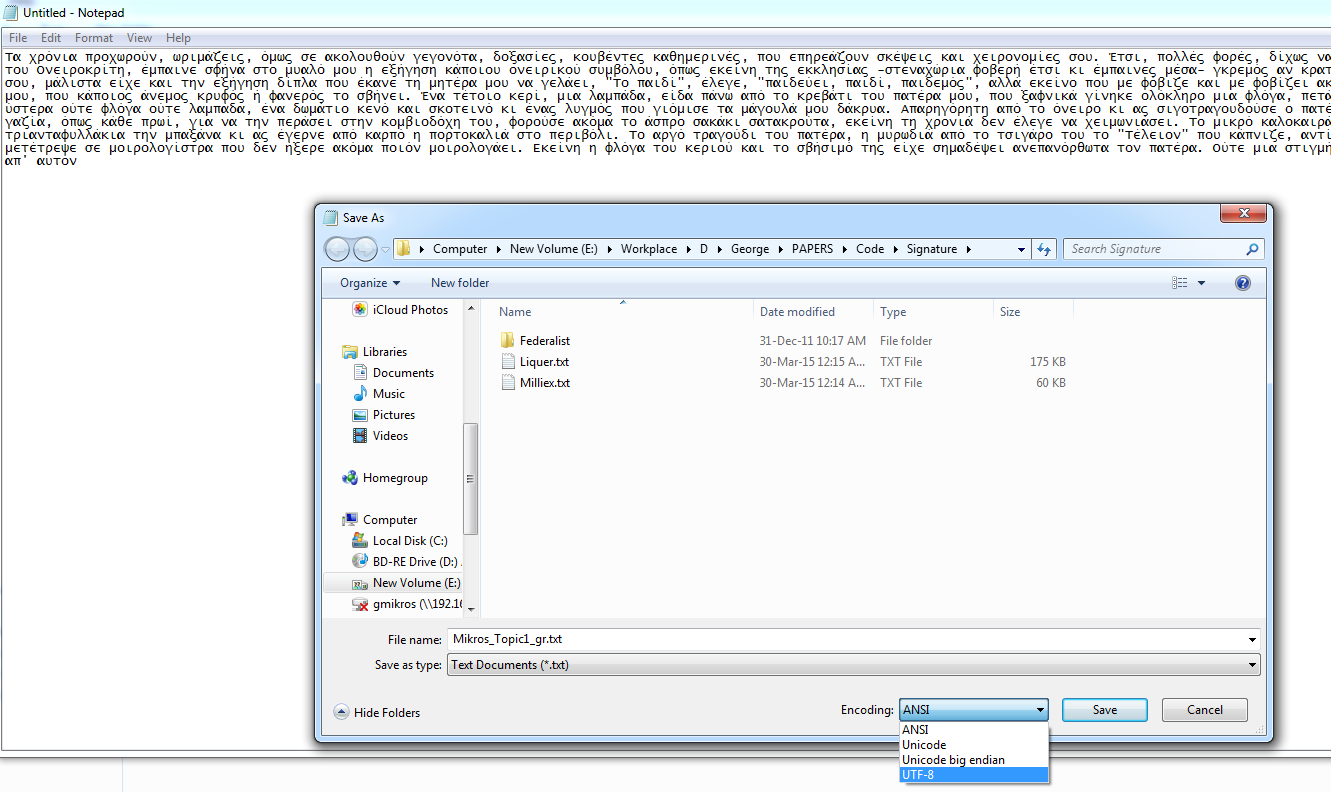Click the Federalist folder icon
Viewport: 1331px width, 792px height.
point(507,341)
